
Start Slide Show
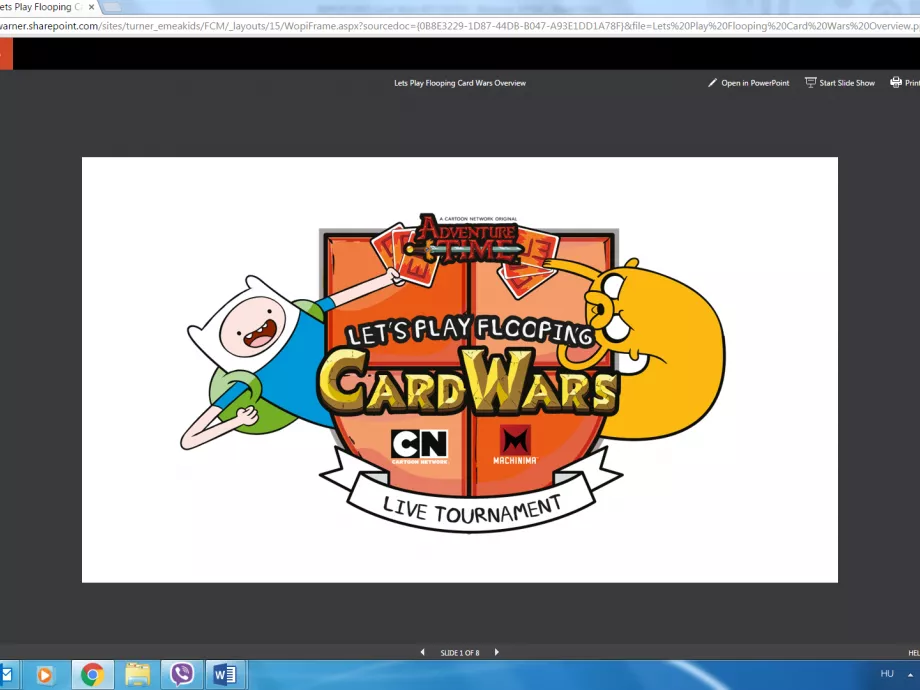tap(840, 83)
